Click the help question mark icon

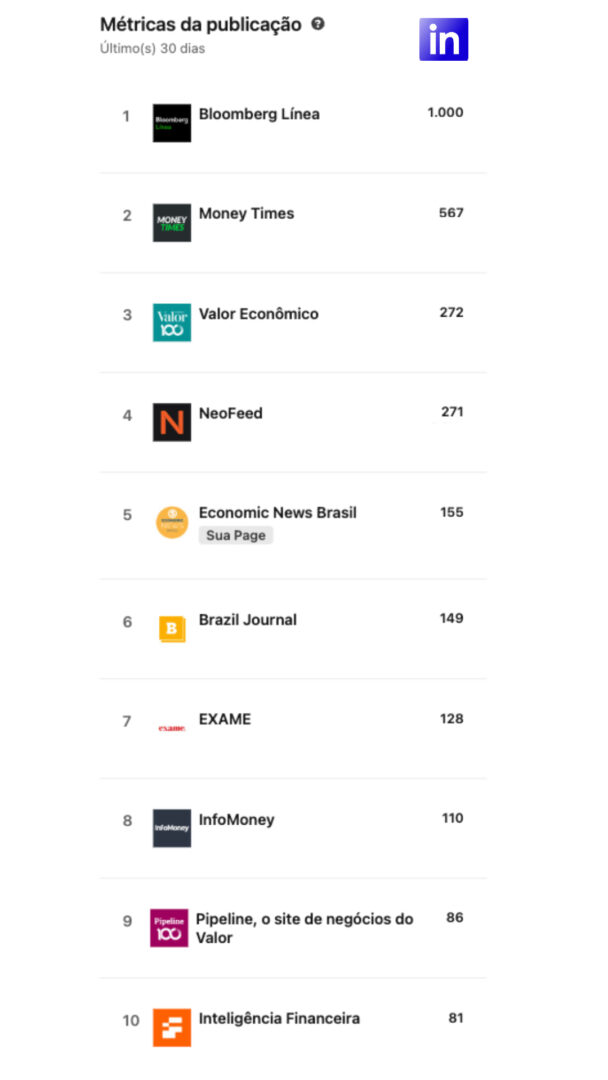pos(317,25)
